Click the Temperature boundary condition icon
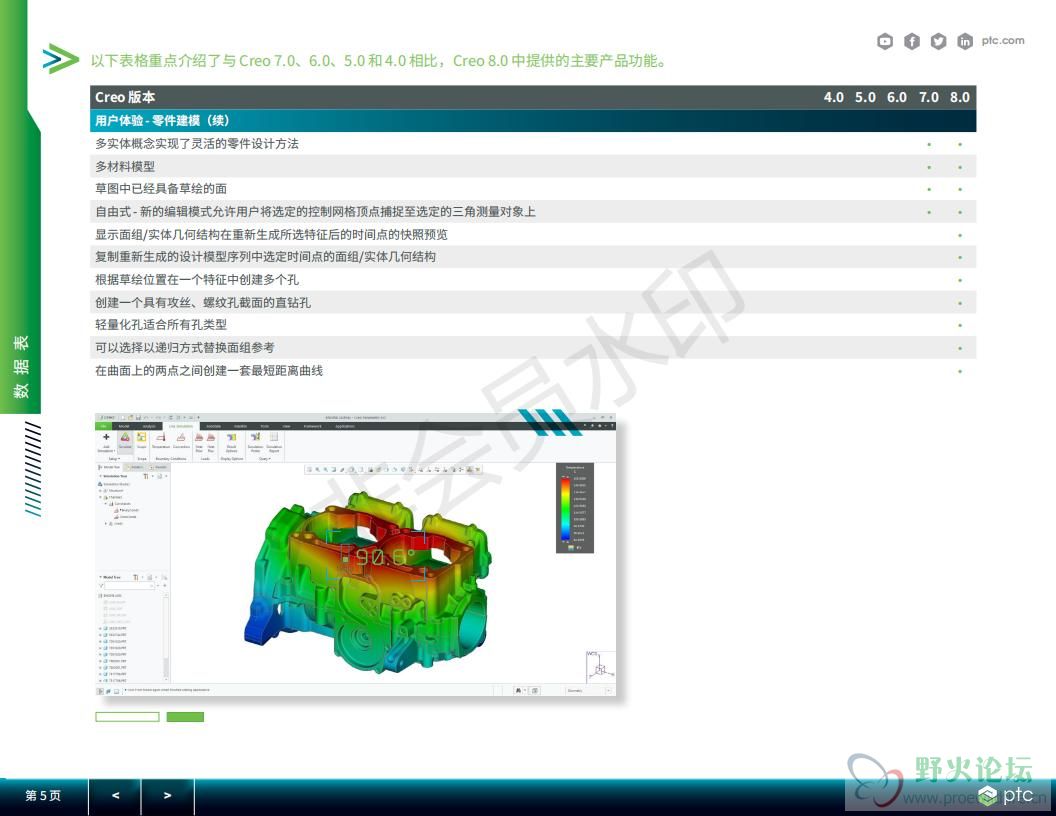The height and width of the screenshot is (816, 1056). (161, 438)
